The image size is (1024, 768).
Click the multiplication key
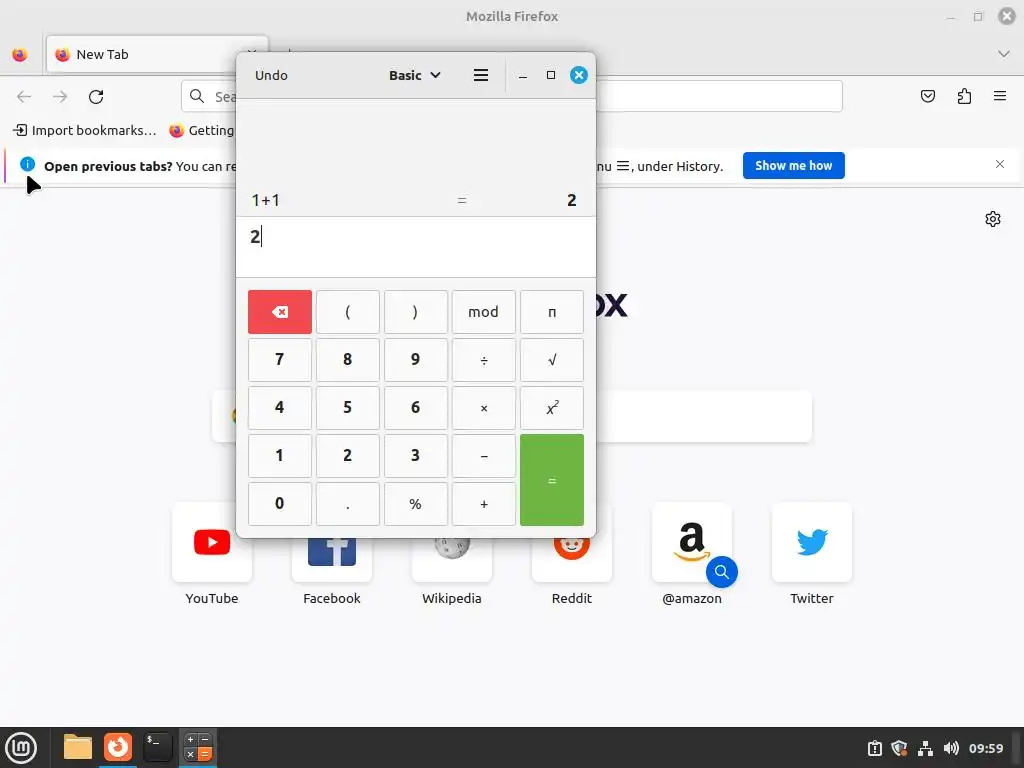point(484,408)
